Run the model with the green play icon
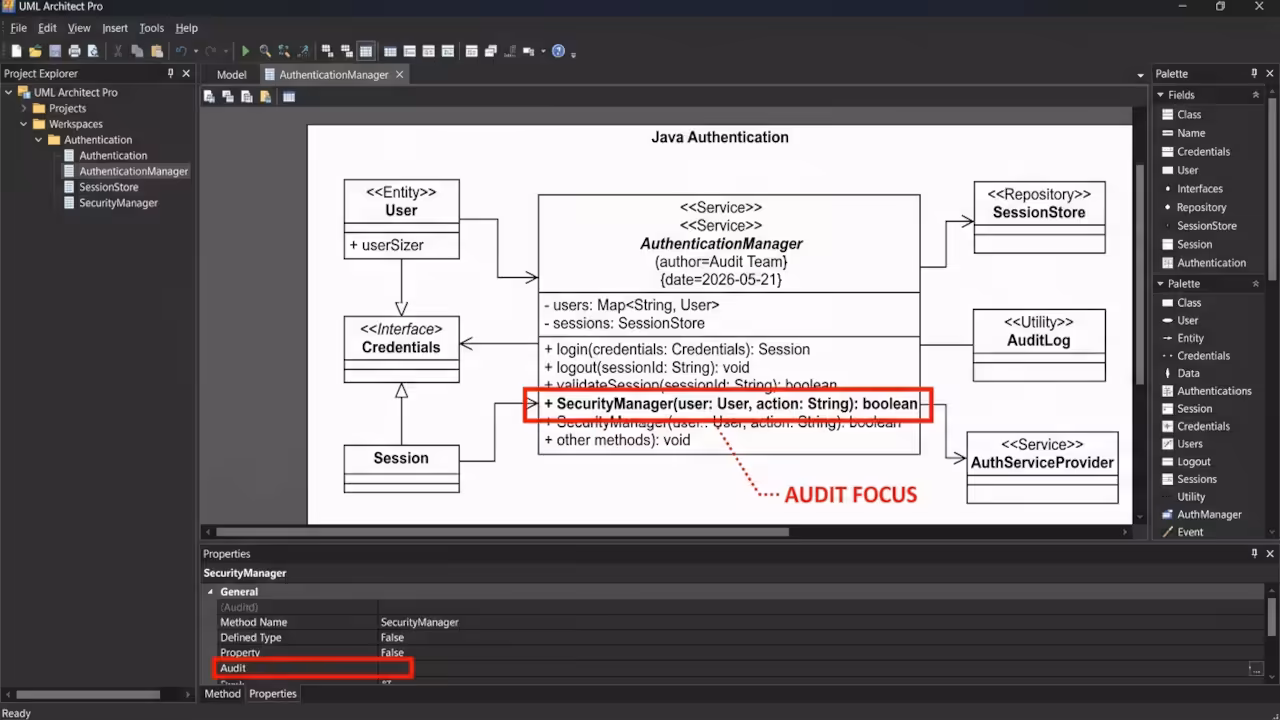 coord(246,51)
